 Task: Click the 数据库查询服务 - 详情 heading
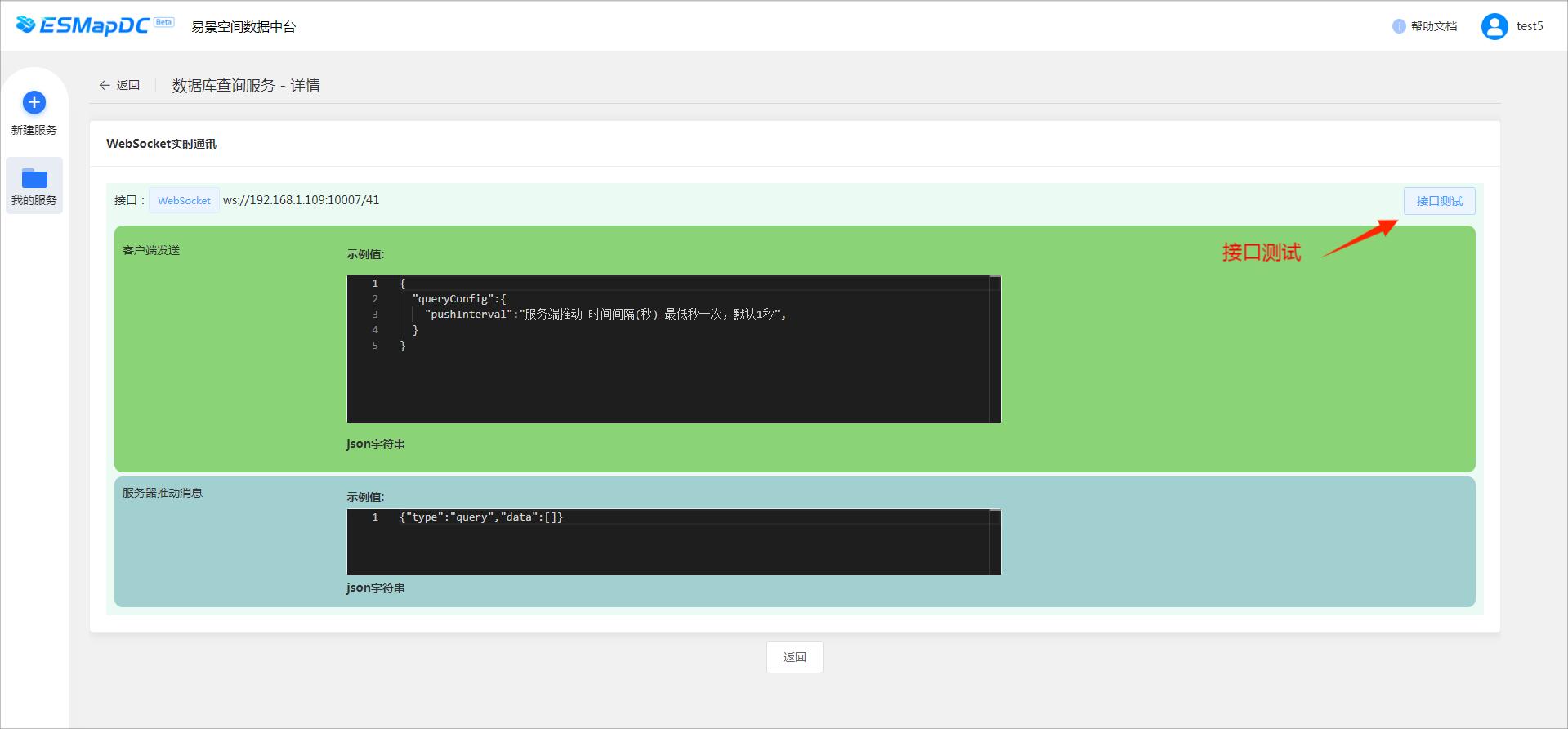coord(246,86)
